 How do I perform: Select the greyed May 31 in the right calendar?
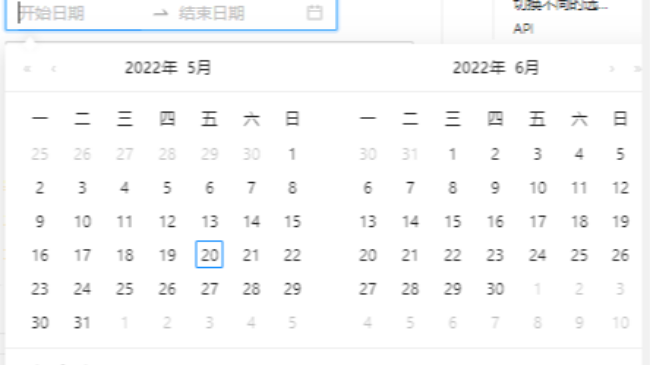[410, 154]
